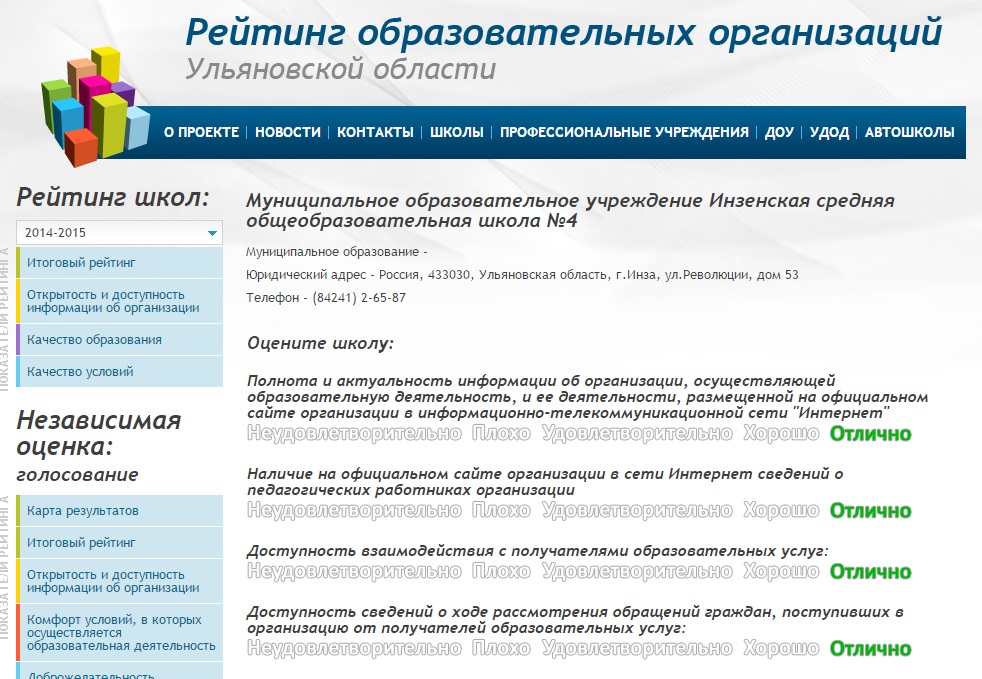Viewport: 982px width, 679px height.
Task: Open Итоговый рейтинг under Независимая оценка
Action: point(120,542)
